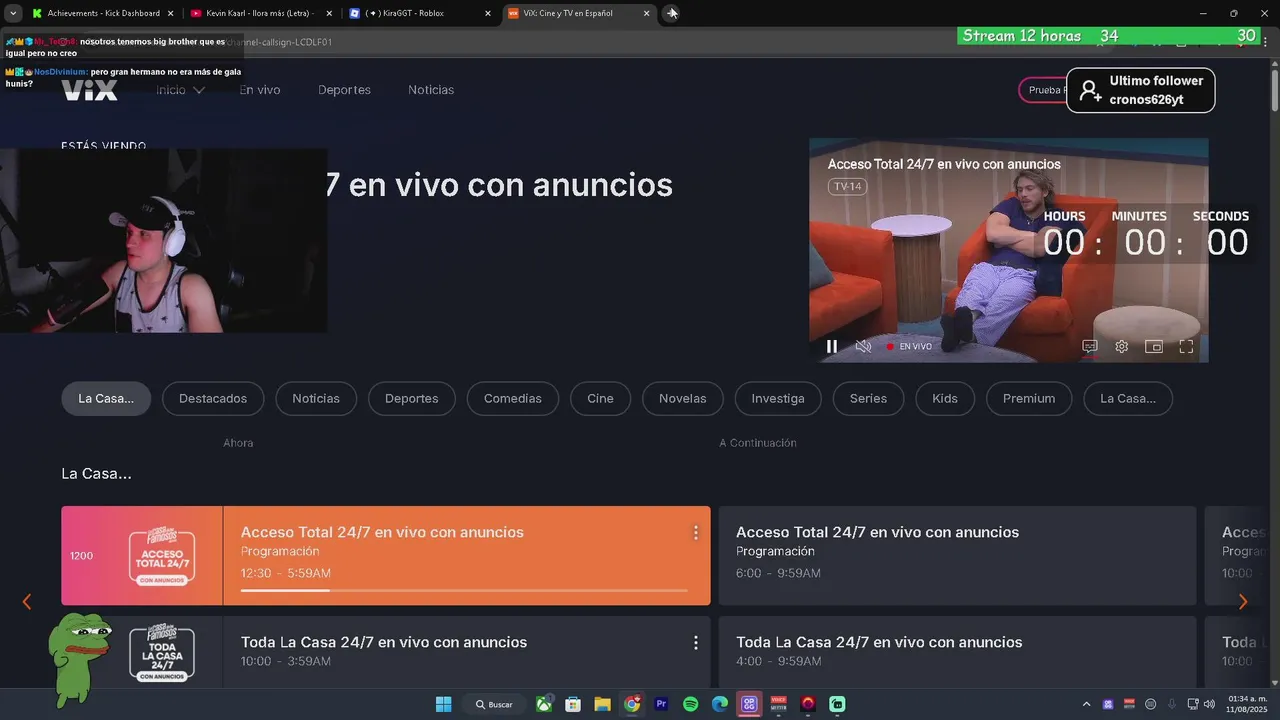This screenshot has height=720, width=1280.
Task: Open Google Chrome from taskbar
Action: pos(632,704)
